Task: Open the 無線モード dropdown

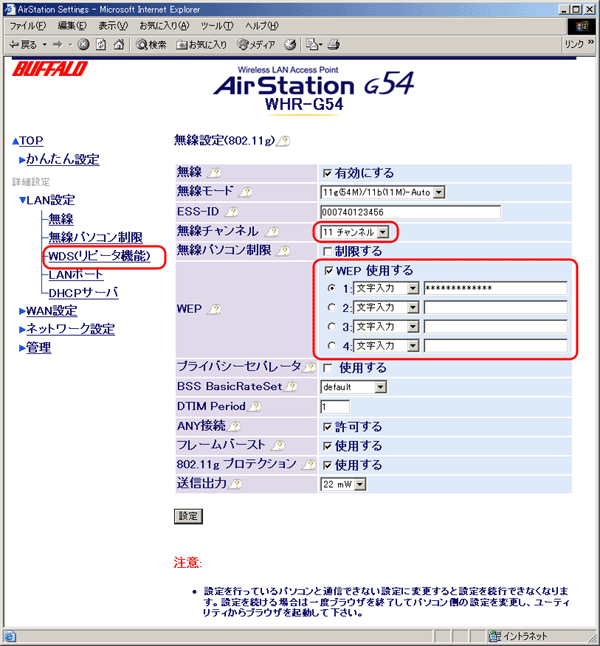Action: click(x=382, y=192)
